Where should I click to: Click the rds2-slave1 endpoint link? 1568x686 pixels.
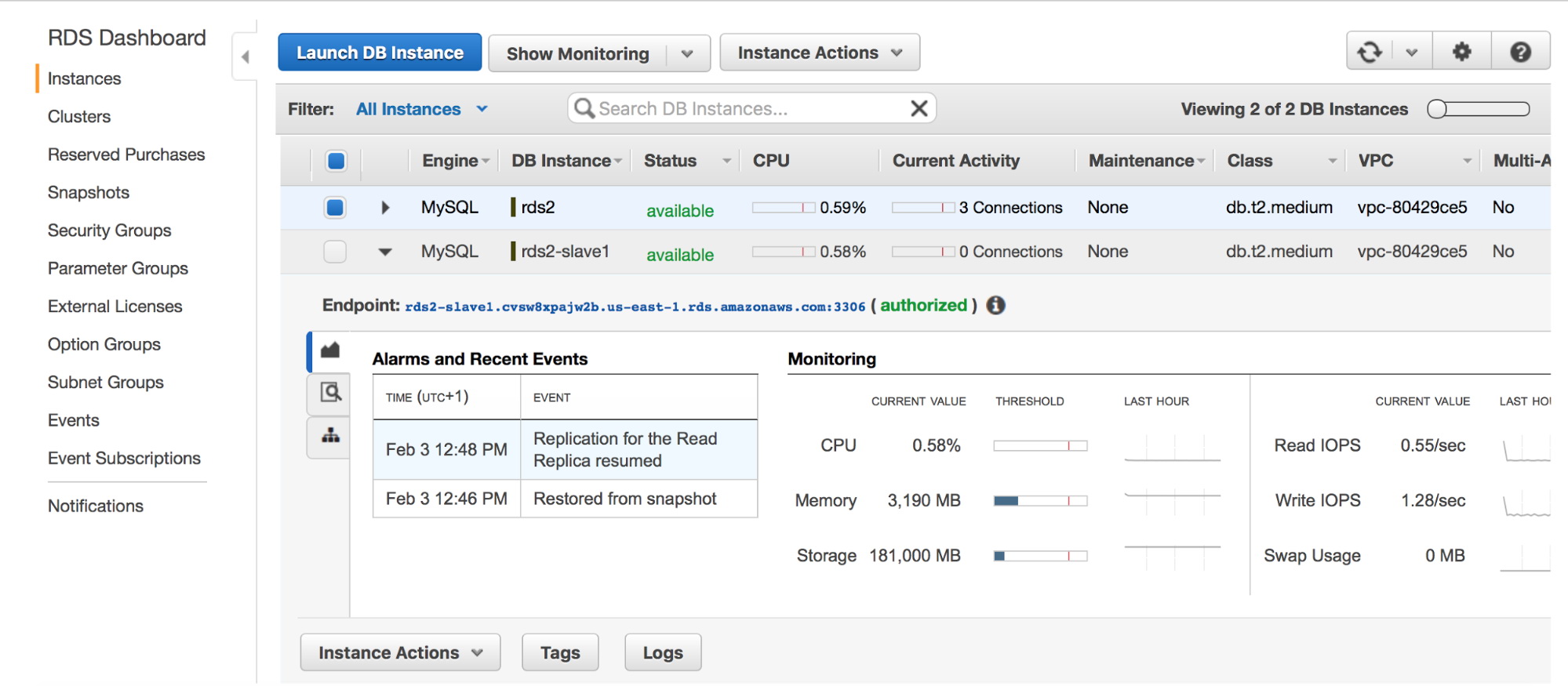pyautogui.click(x=635, y=307)
